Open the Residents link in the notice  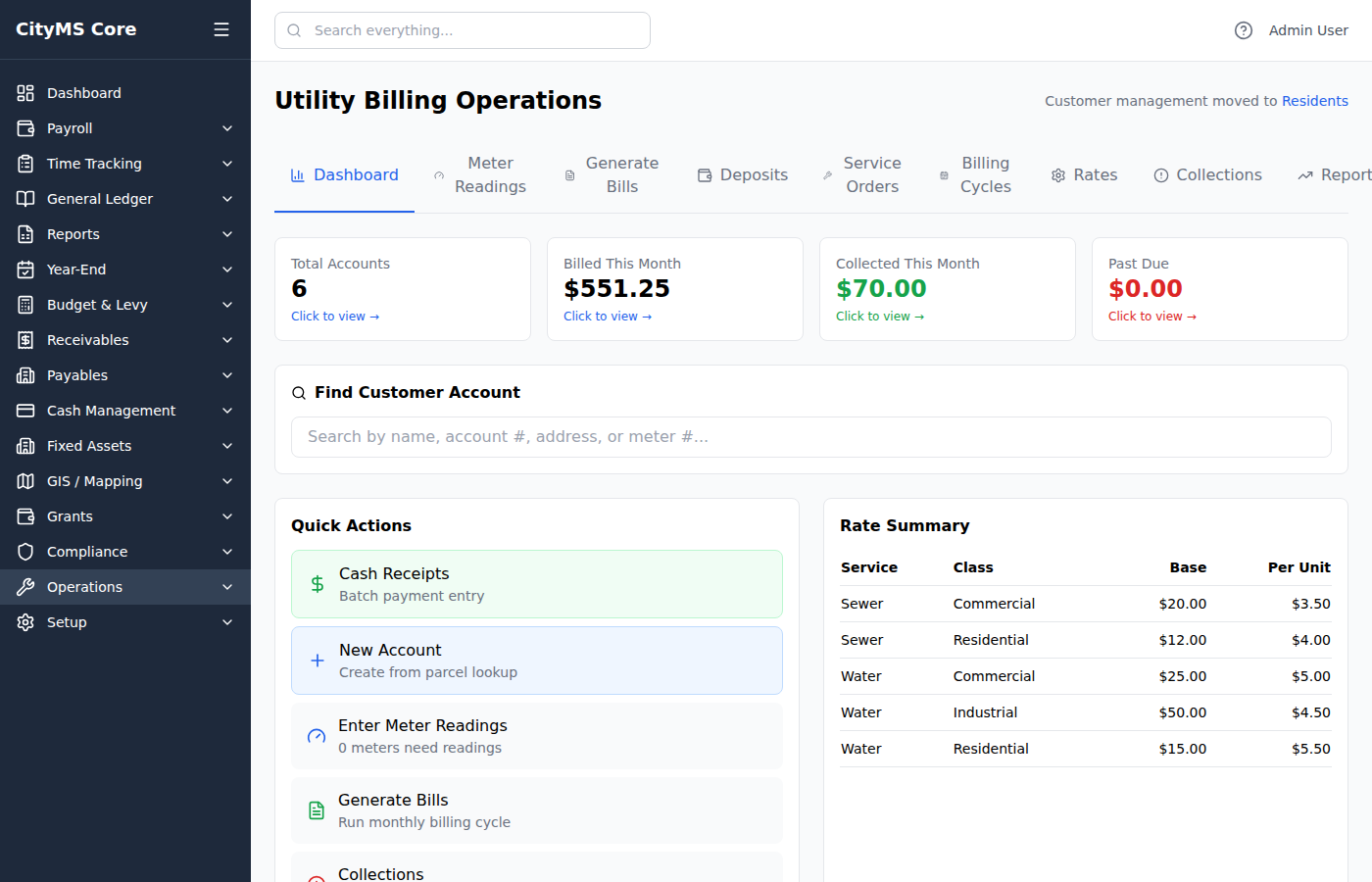pyautogui.click(x=1315, y=100)
